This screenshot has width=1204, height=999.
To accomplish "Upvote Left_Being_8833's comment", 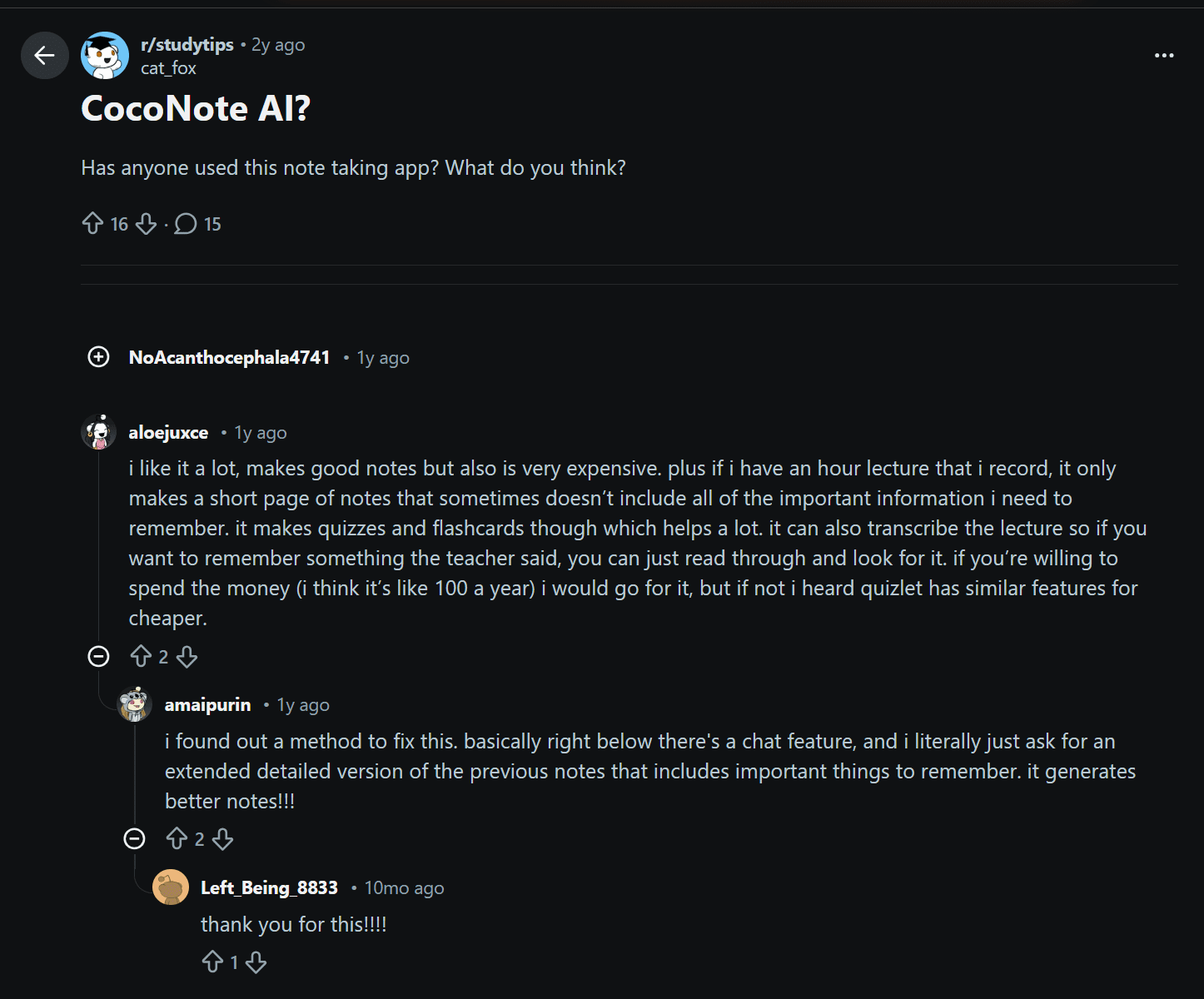I will (x=211, y=962).
